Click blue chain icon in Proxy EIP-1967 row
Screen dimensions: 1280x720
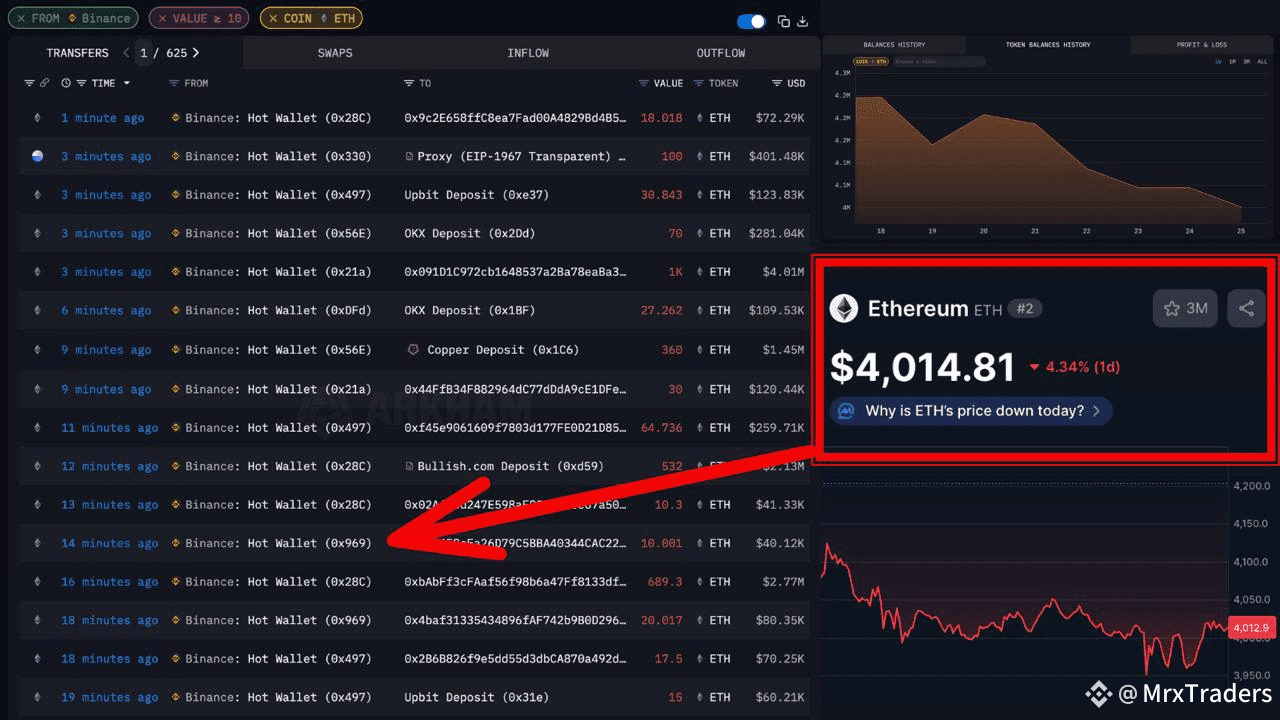point(38,156)
